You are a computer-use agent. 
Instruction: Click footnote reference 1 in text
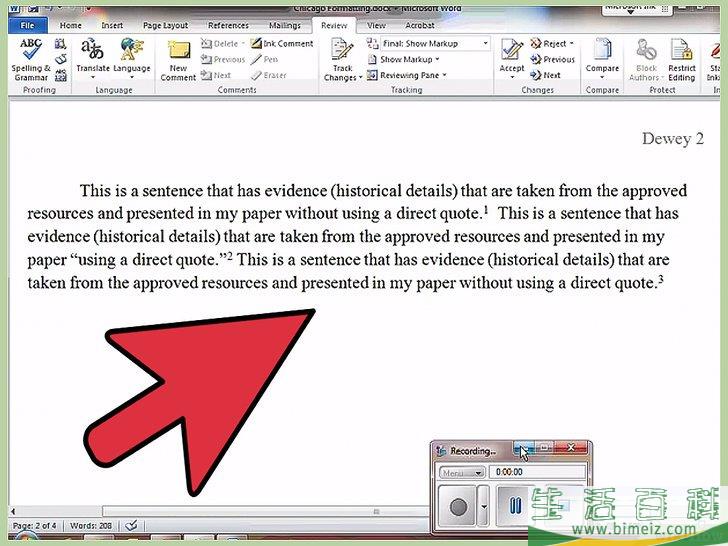486,209
